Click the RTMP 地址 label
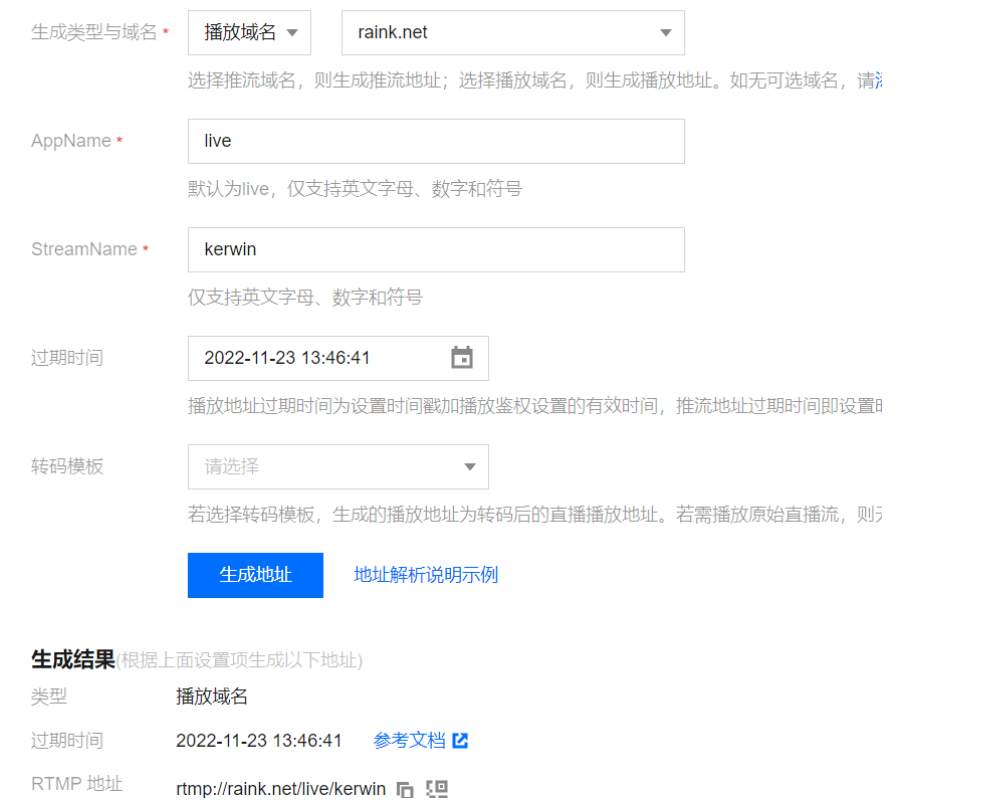The height and width of the screenshot is (811, 989). 77,784
